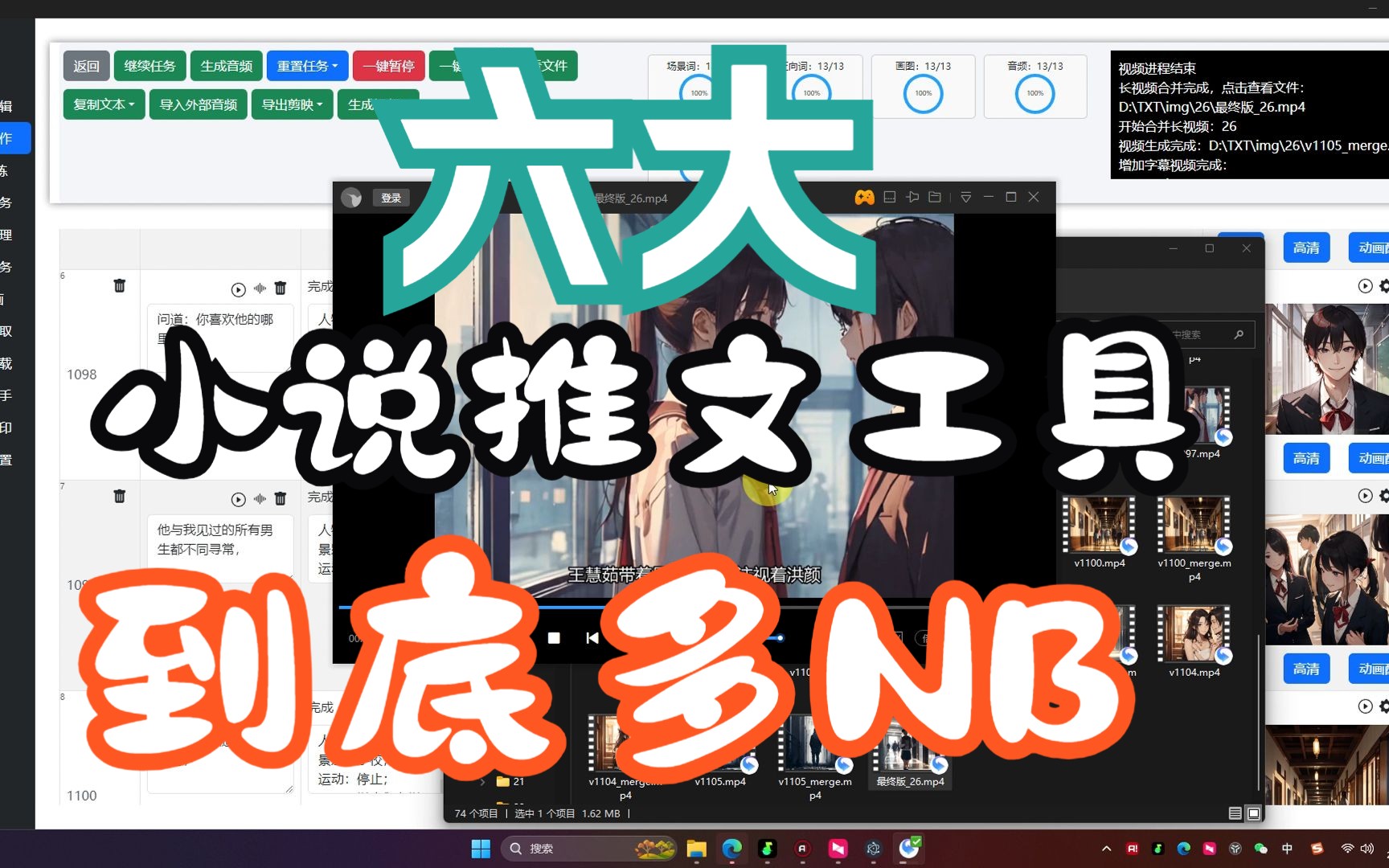The width and height of the screenshot is (1389, 868).
Task: Switch Explorer to thumbnail view at bottom right
Action: (x=1253, y=813)
